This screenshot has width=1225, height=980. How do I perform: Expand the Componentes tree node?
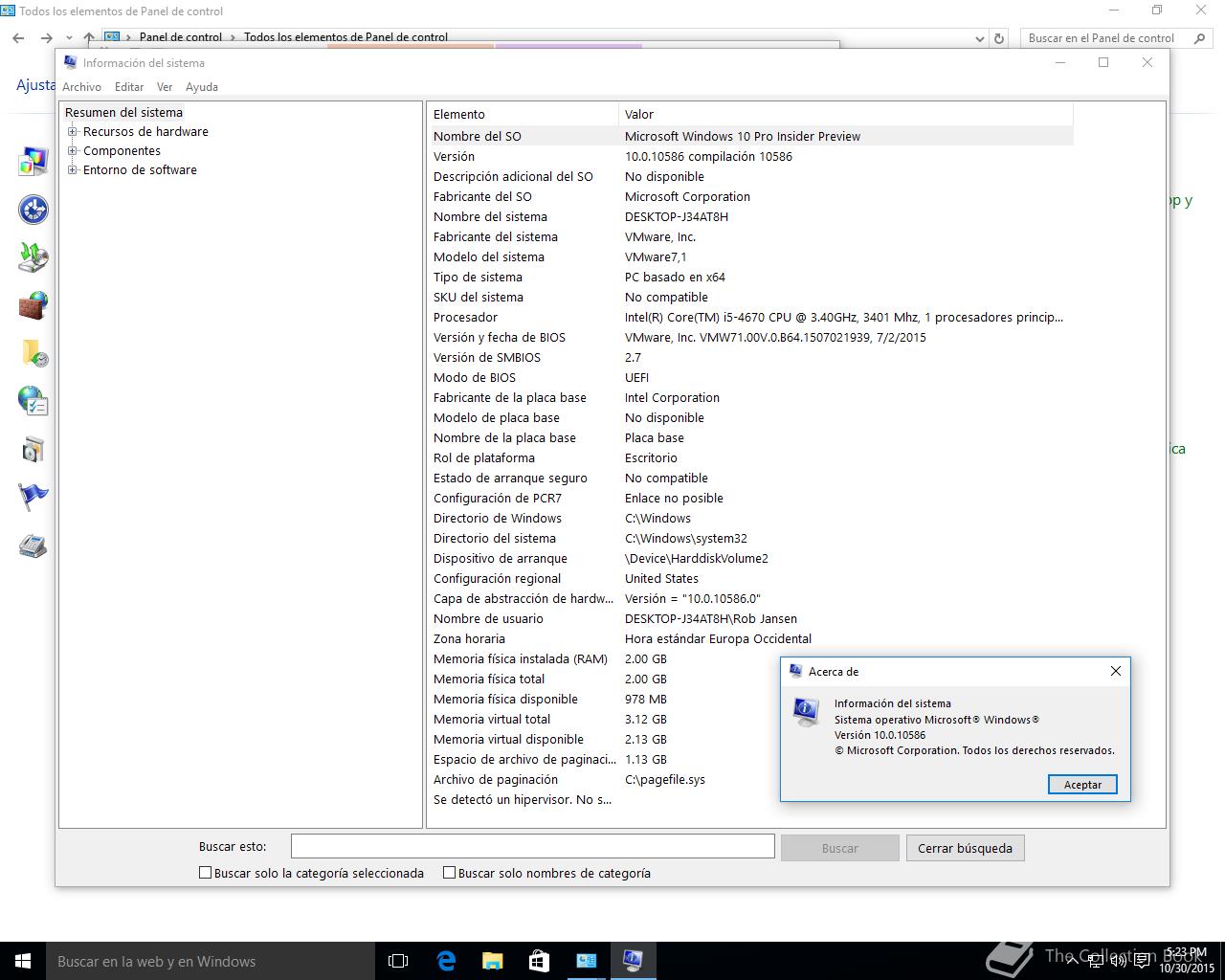72,151
